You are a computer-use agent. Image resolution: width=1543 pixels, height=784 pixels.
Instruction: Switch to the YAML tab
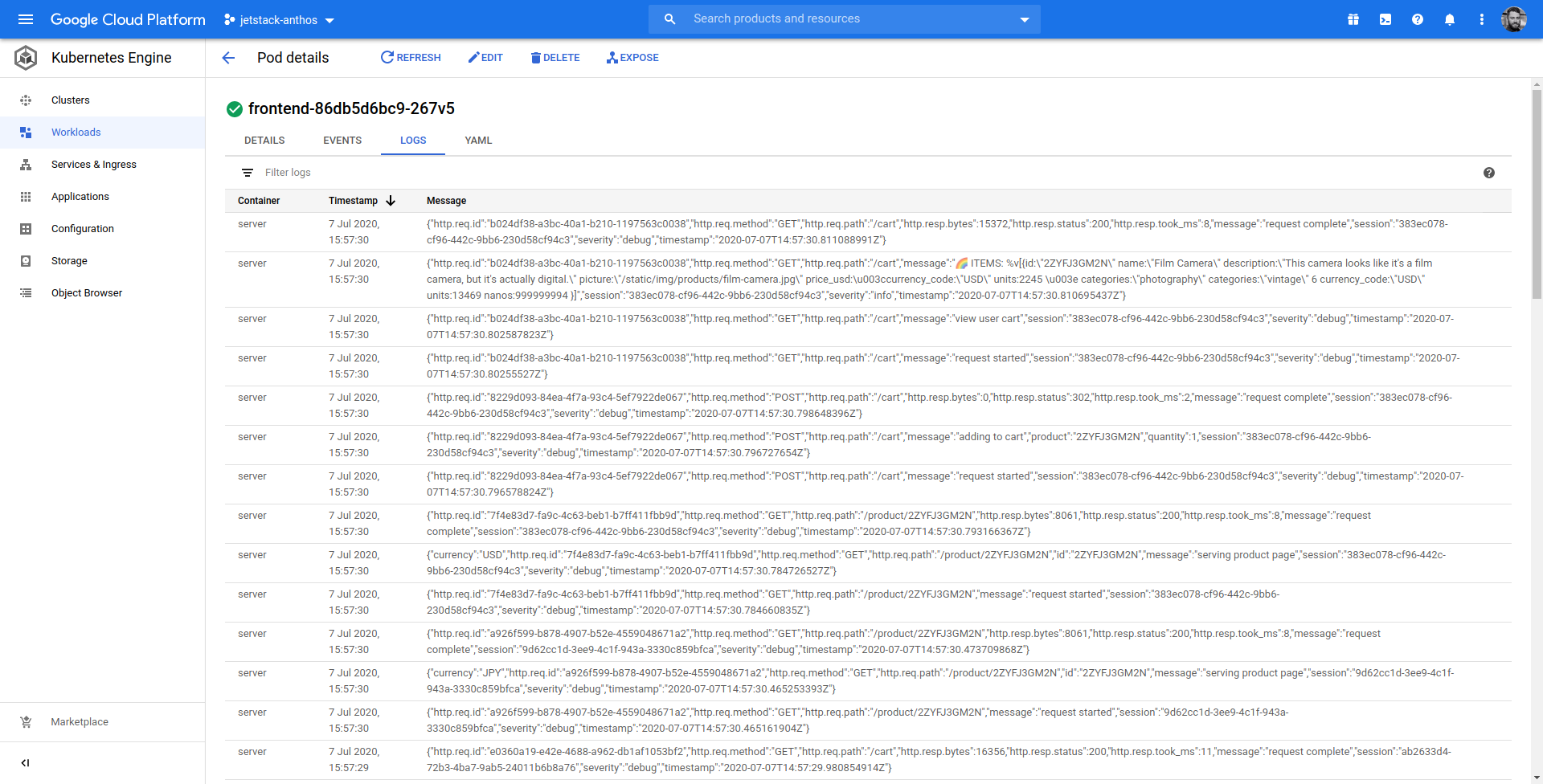(x=478, y=140)
